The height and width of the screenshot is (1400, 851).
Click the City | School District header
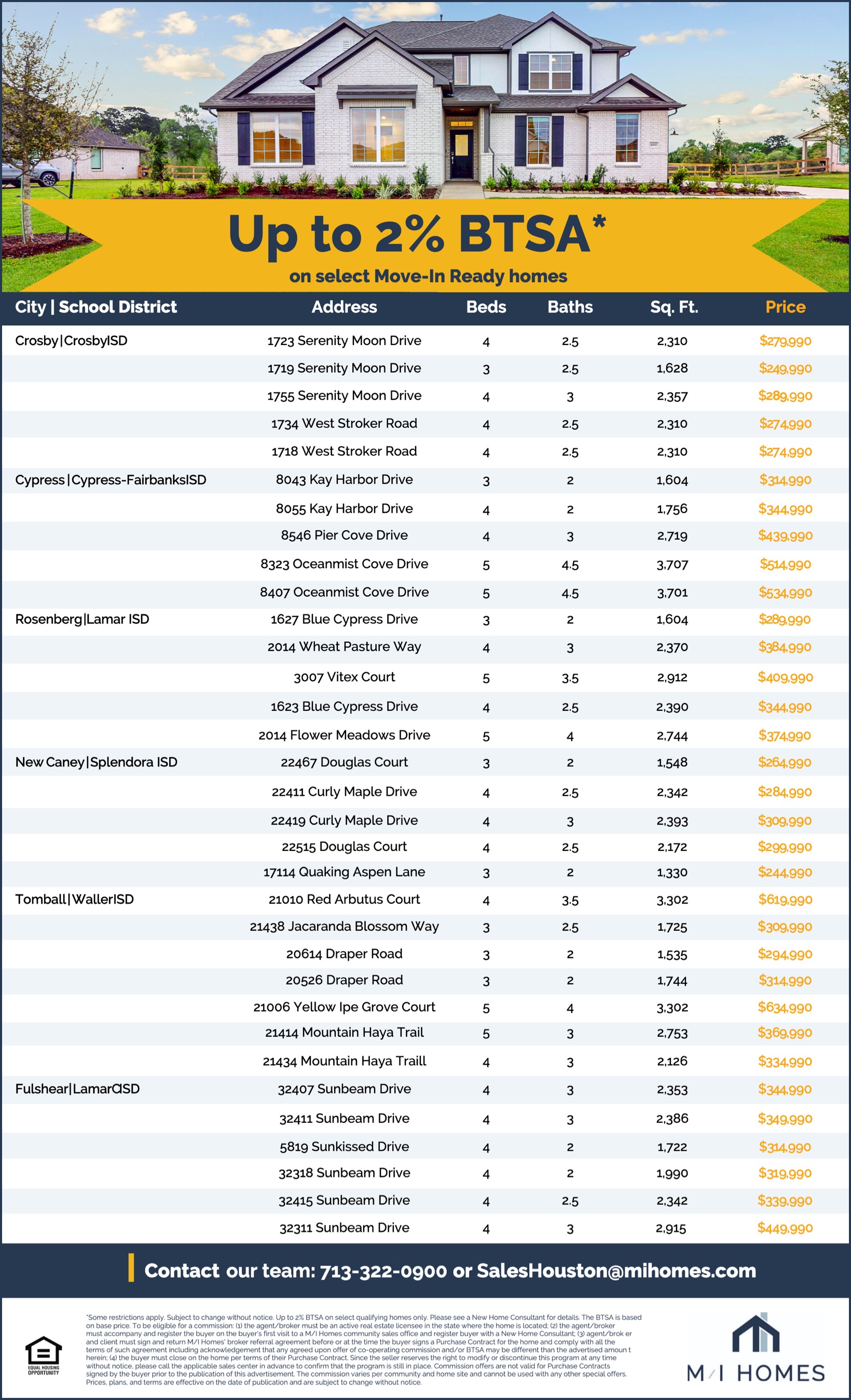pos(96,307)
